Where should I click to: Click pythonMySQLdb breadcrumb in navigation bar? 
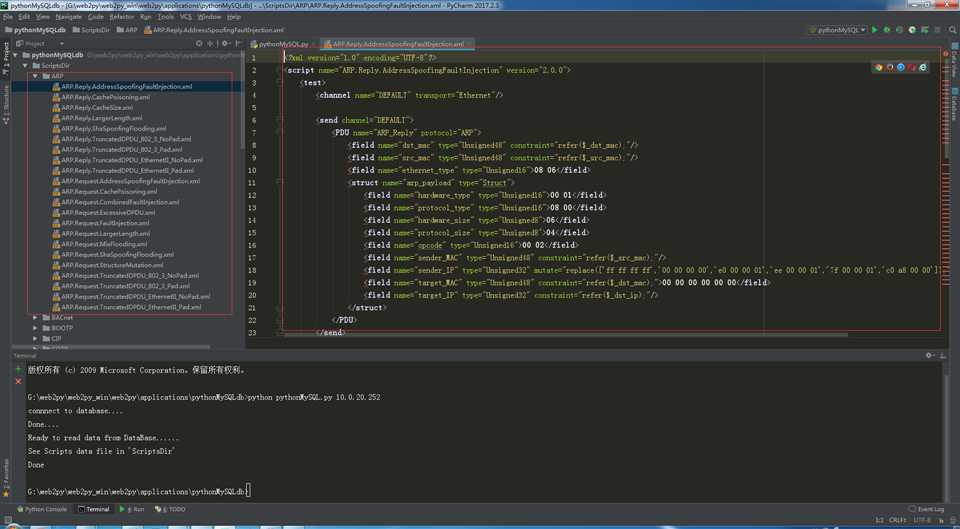tap(35, 29)
